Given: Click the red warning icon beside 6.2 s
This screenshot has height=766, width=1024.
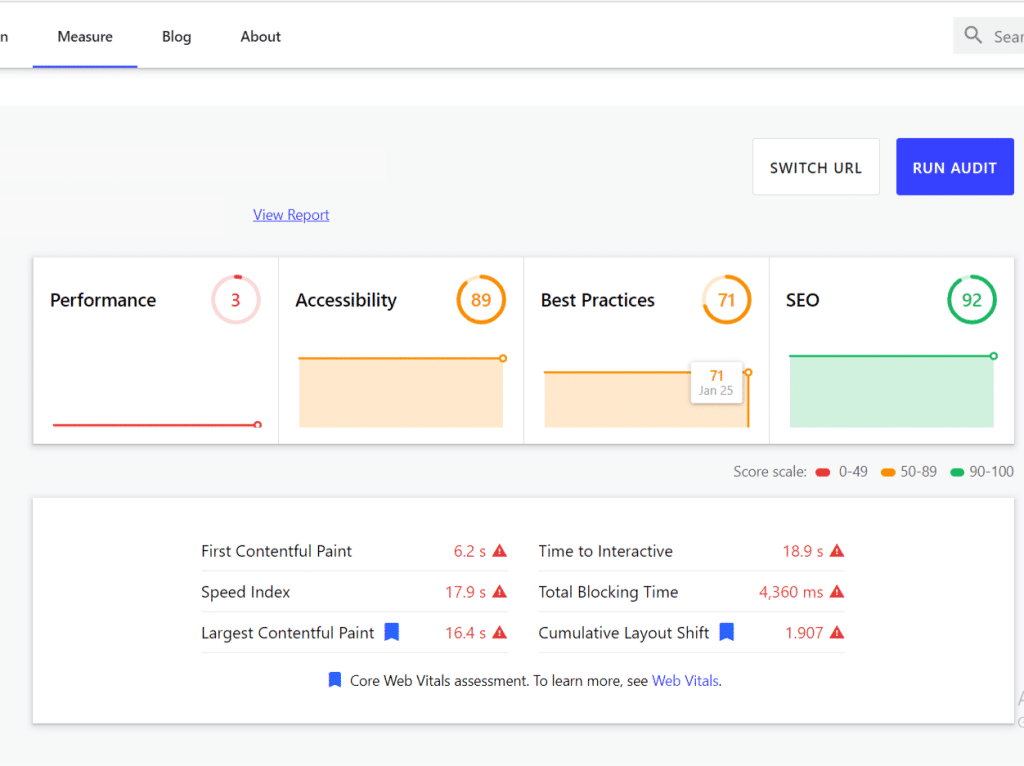Looking at the screenshot, I should pyautogui.click(x=500, y=551).
